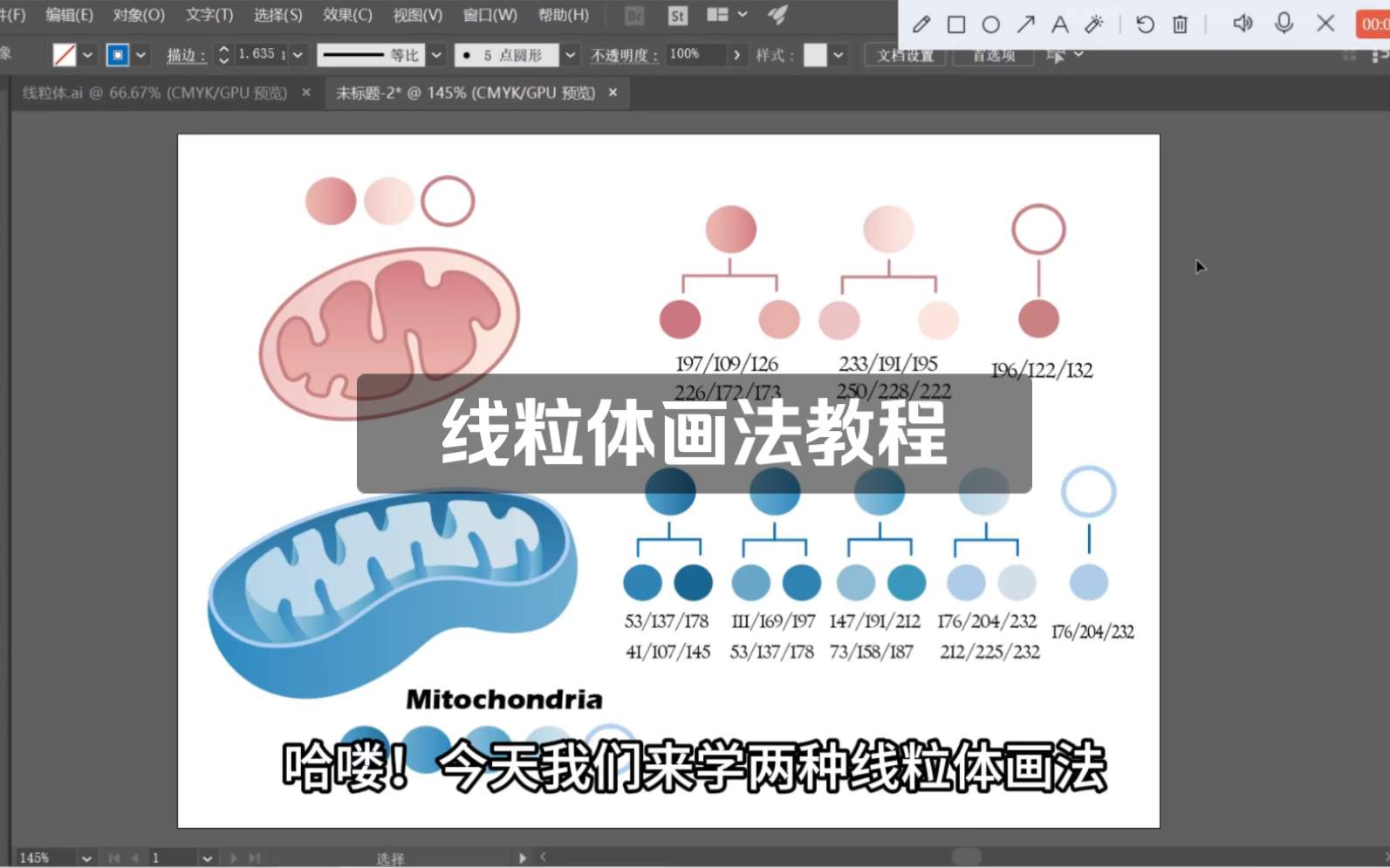Click the arrange documents layout icon
This screenshot has height=868, width=1390.
click(x=717, y=15)
